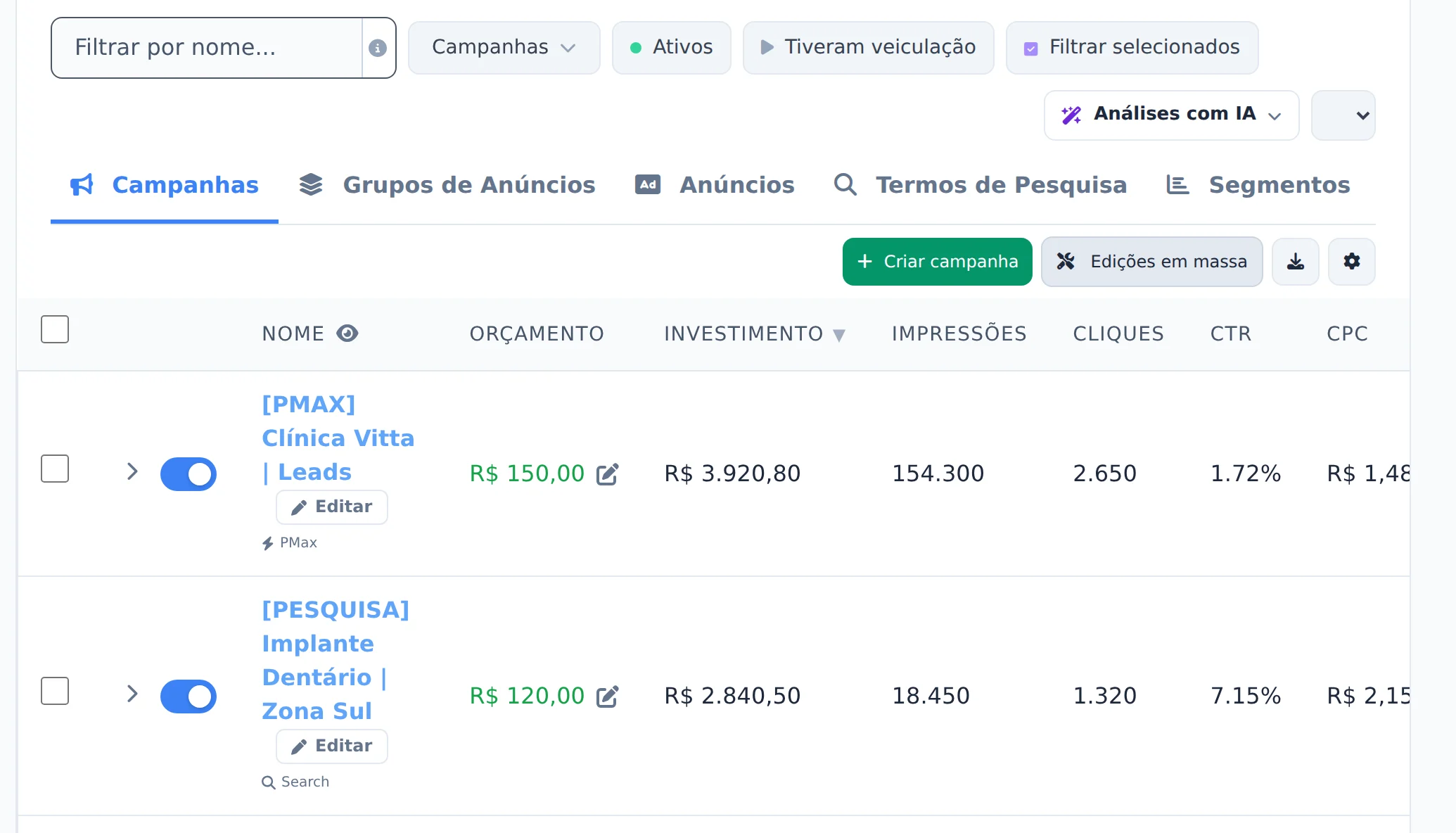Click the Filtrar por nome input field
The image size is (1456, 833).
tap(207, 48)
